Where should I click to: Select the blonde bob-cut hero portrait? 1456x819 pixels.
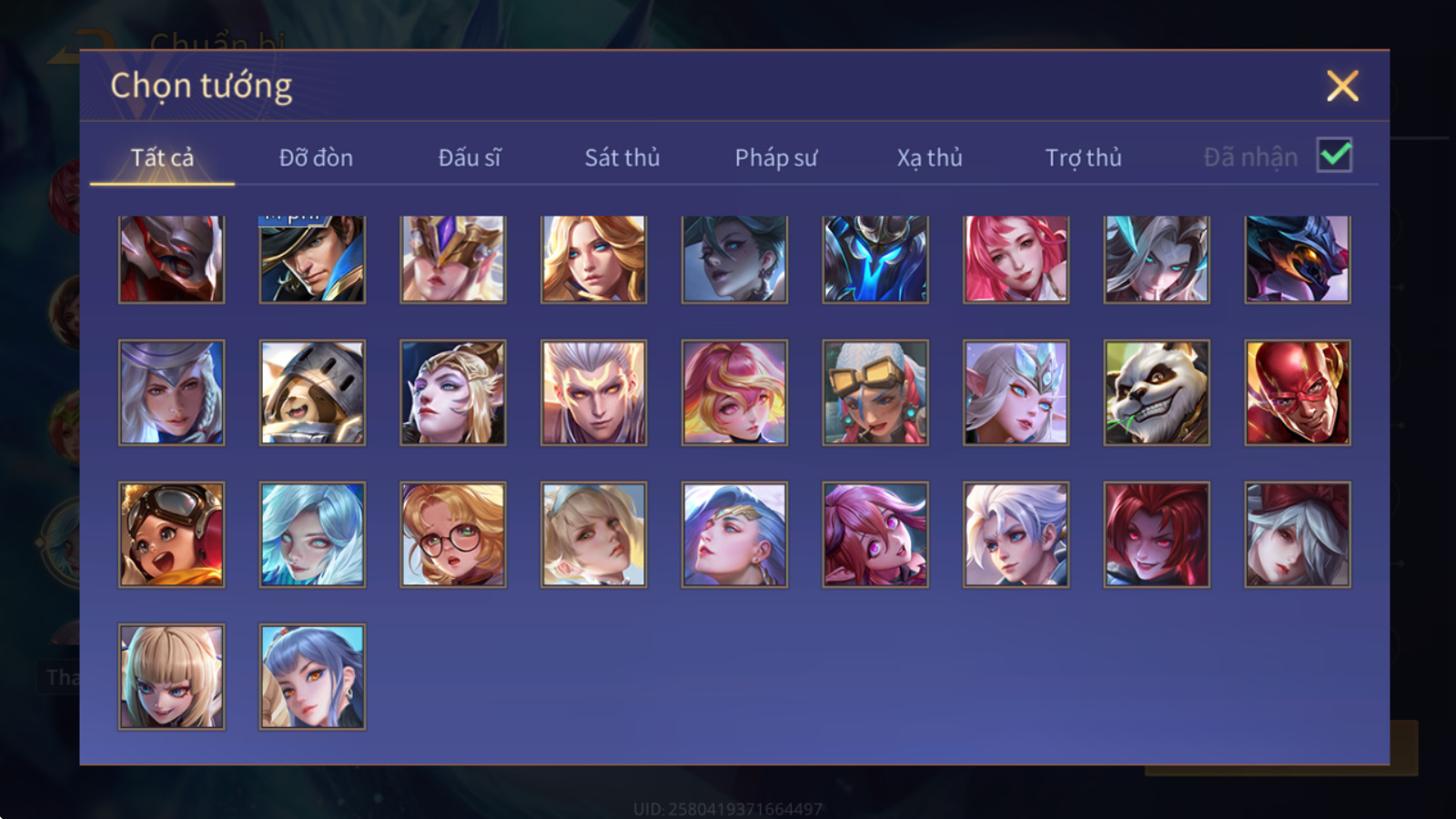click(171, 677)
